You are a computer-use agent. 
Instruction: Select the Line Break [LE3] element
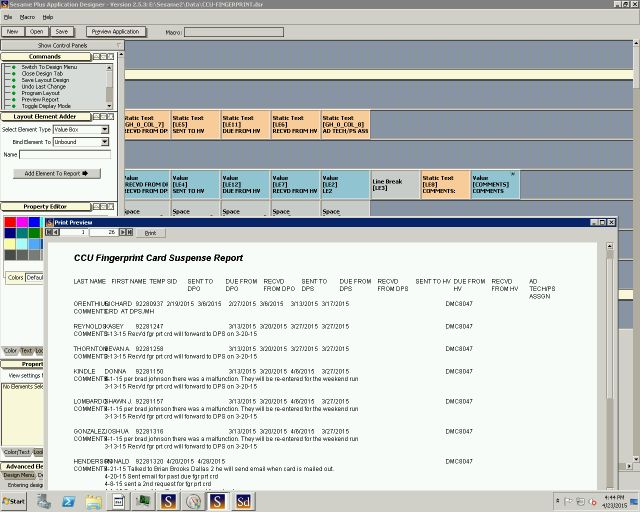pos(395,185)
